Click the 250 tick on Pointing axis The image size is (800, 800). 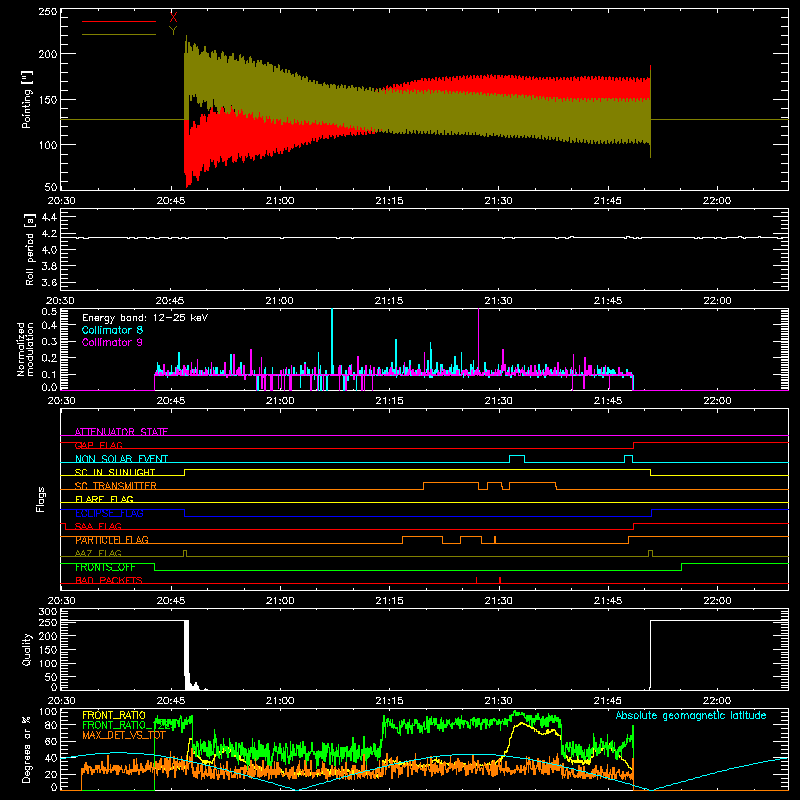[47, 11]
